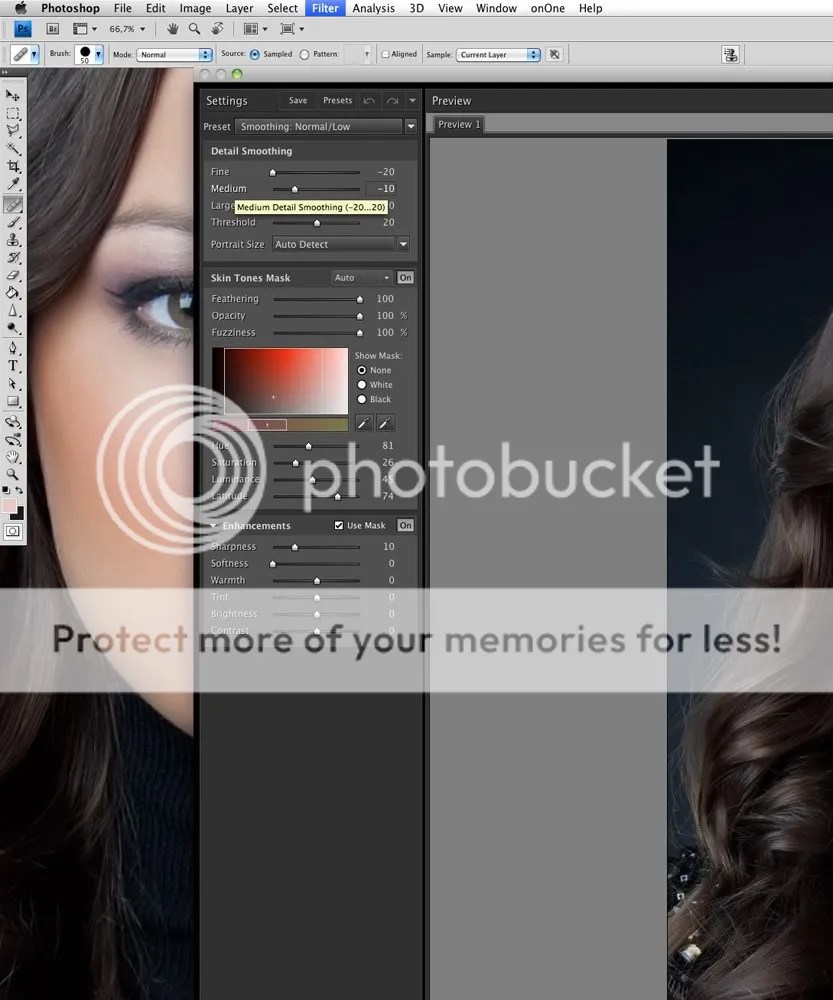
Task: Select the Path Selection tool
Action: (13, 384)
